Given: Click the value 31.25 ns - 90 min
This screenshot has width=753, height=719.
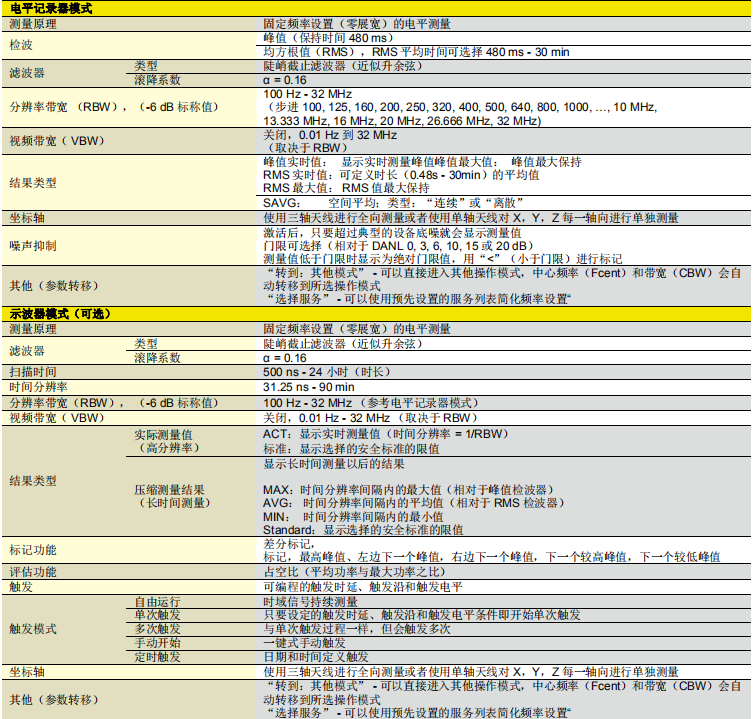Looking at the screenshot, I should (308, 387).
